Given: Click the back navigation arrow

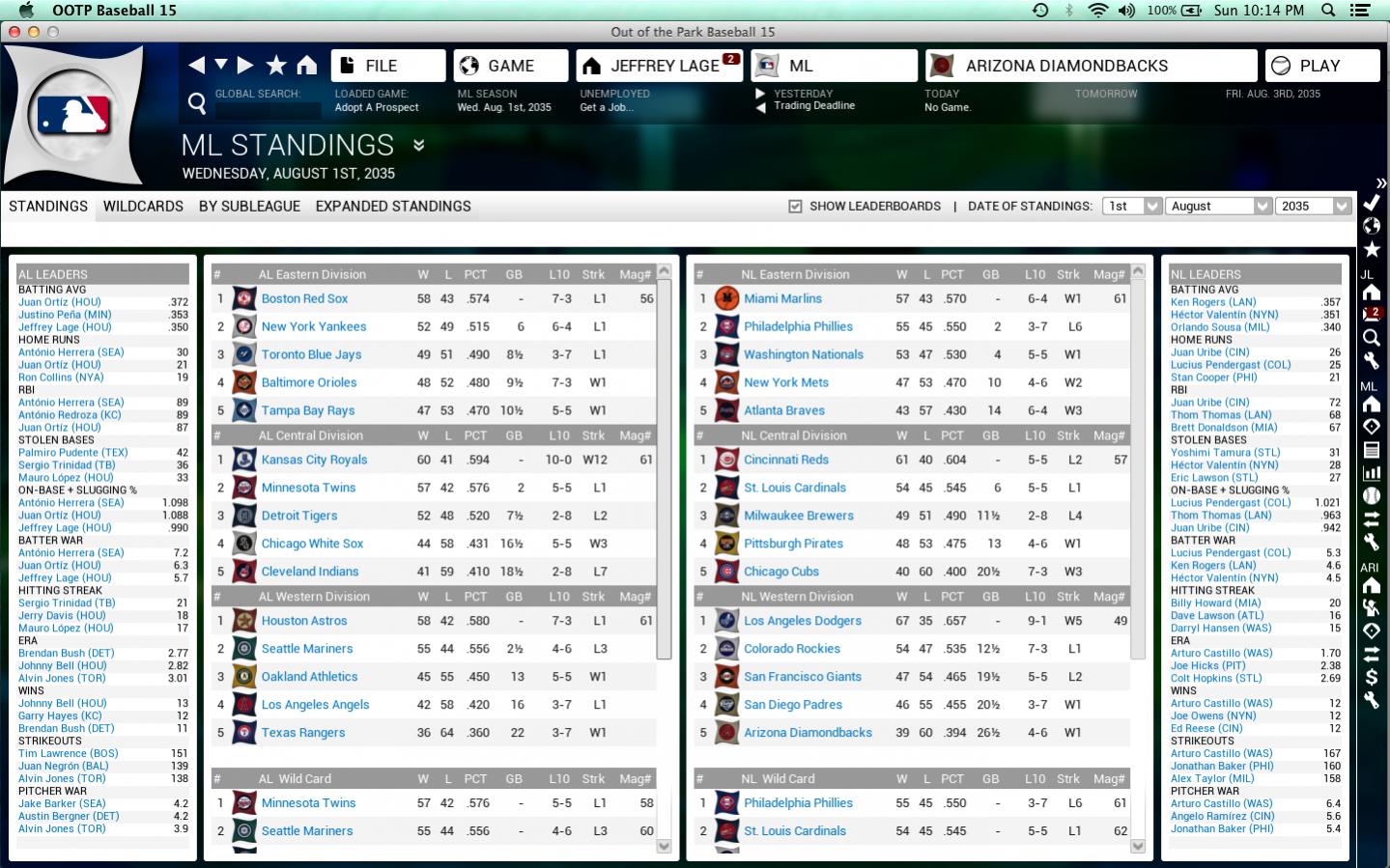Looking at the screenshot, I should tap(197, 66).
